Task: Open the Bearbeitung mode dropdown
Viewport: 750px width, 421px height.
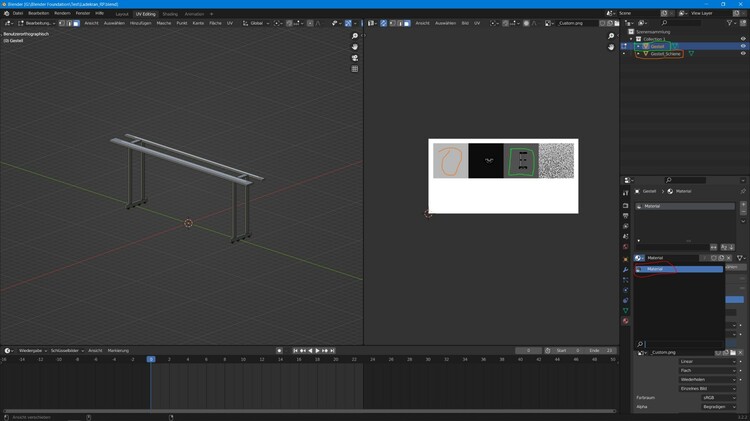Action: [x=40, y=22]
